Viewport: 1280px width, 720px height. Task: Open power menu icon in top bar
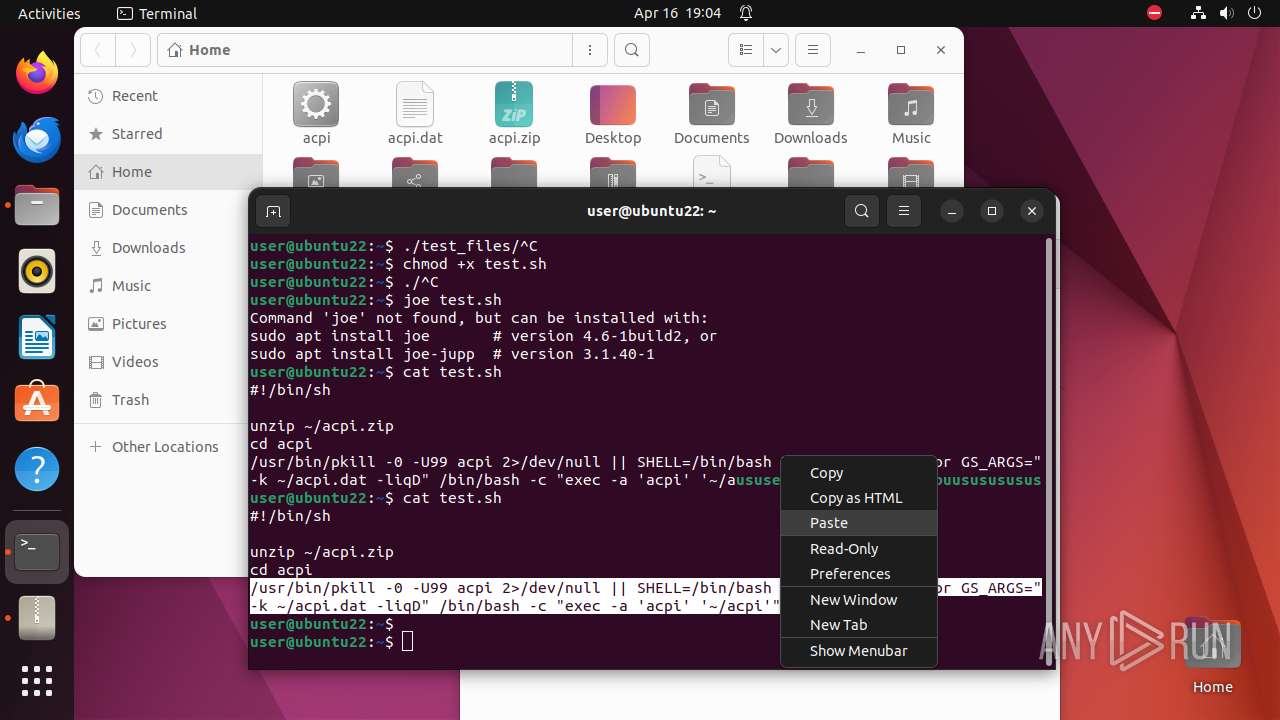(x=1254, y=13)
